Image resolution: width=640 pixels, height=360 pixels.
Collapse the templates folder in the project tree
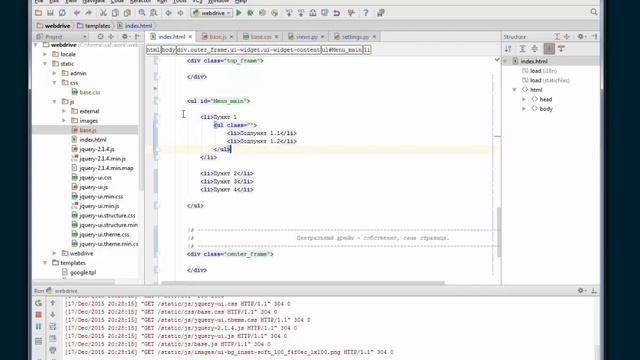[x=45, y=263]
